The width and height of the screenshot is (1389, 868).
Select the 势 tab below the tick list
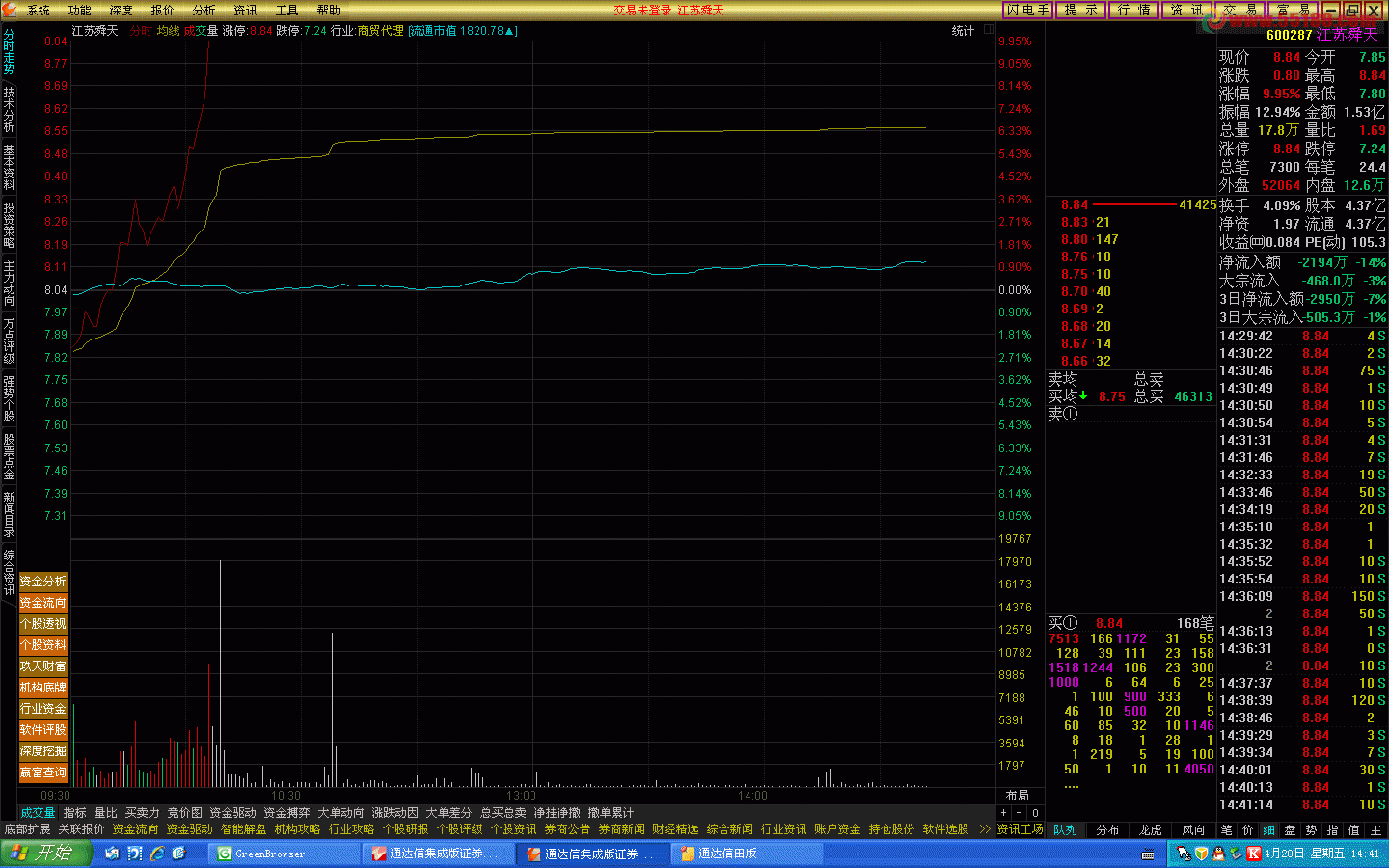1311,829
